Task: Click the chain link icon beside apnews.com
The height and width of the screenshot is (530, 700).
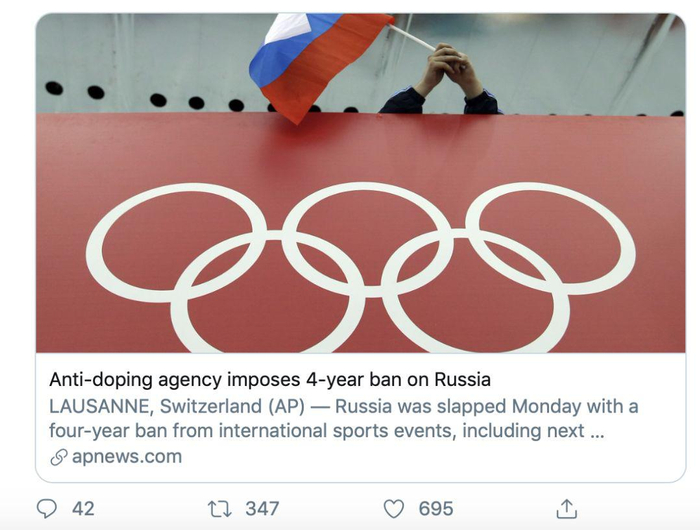Action: [59, 457]
